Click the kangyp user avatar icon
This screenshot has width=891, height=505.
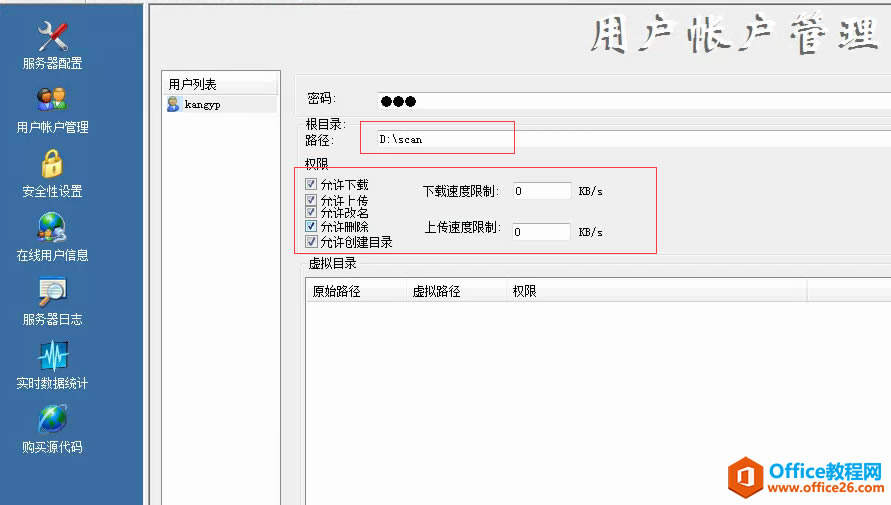pos(173,104)
